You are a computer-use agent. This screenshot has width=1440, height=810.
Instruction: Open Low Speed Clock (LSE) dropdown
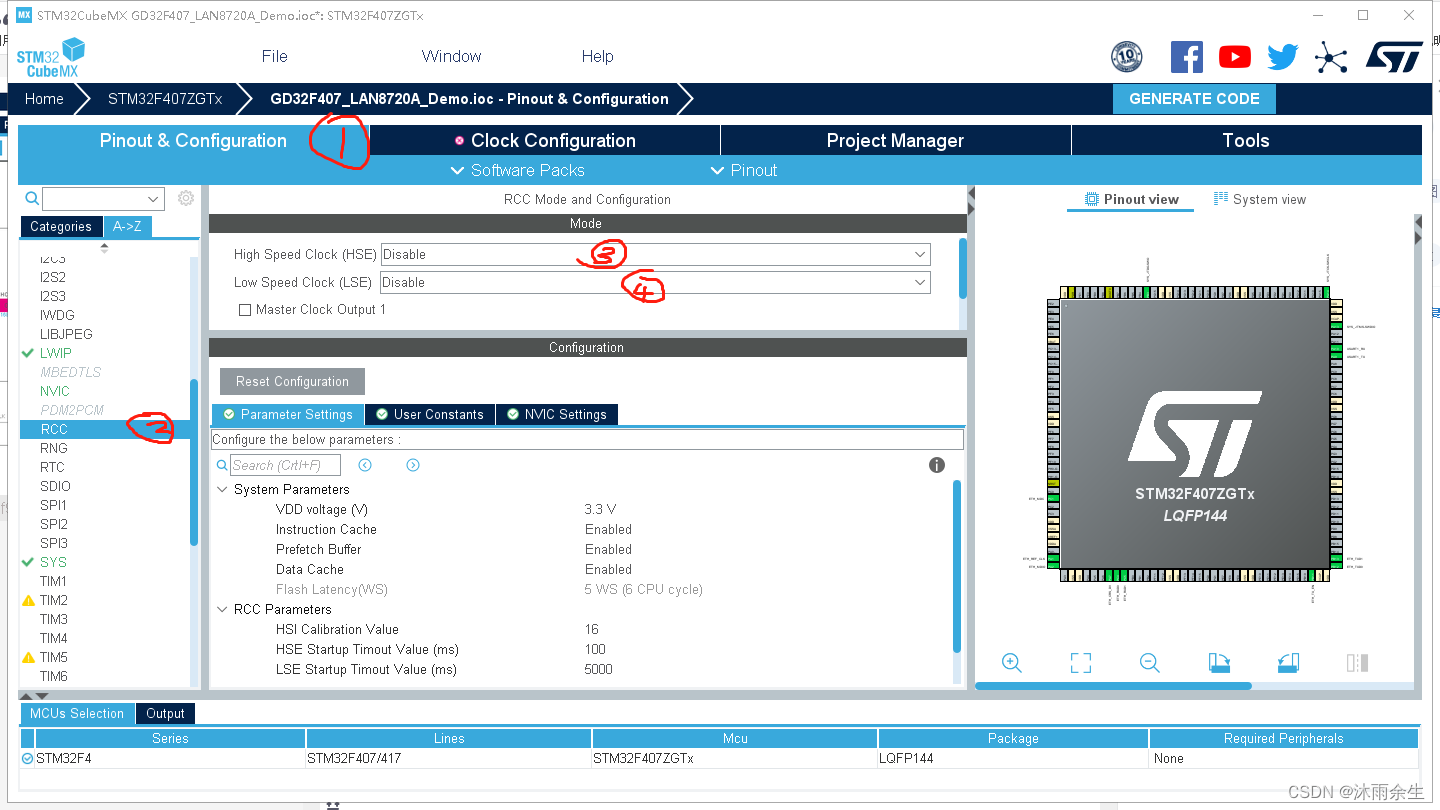pyautogui.click(x=656, y=282)
